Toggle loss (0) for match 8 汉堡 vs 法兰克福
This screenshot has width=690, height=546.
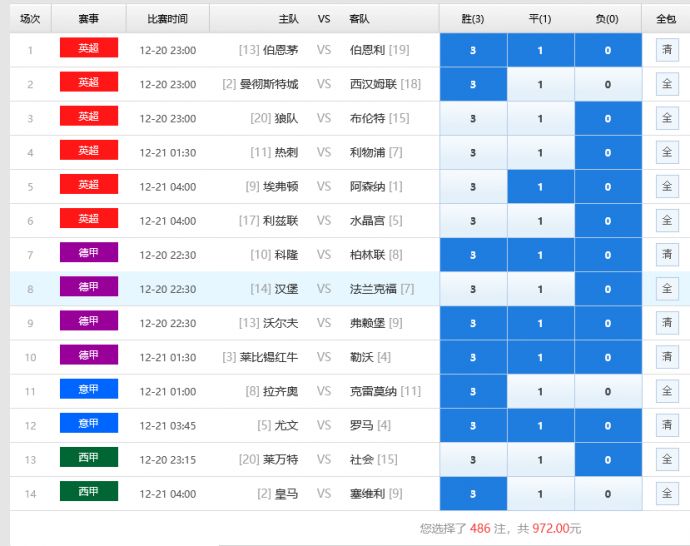pos(607,289)
